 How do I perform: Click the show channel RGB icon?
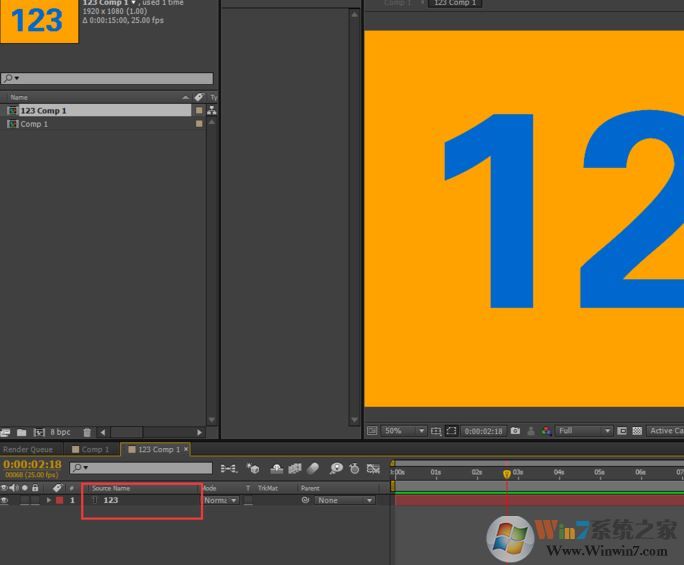[545, 431]
